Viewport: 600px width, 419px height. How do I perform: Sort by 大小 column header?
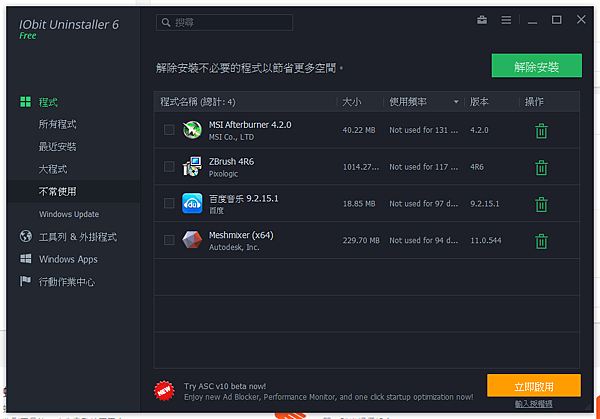pyautogui.click(x=351, y=102)
